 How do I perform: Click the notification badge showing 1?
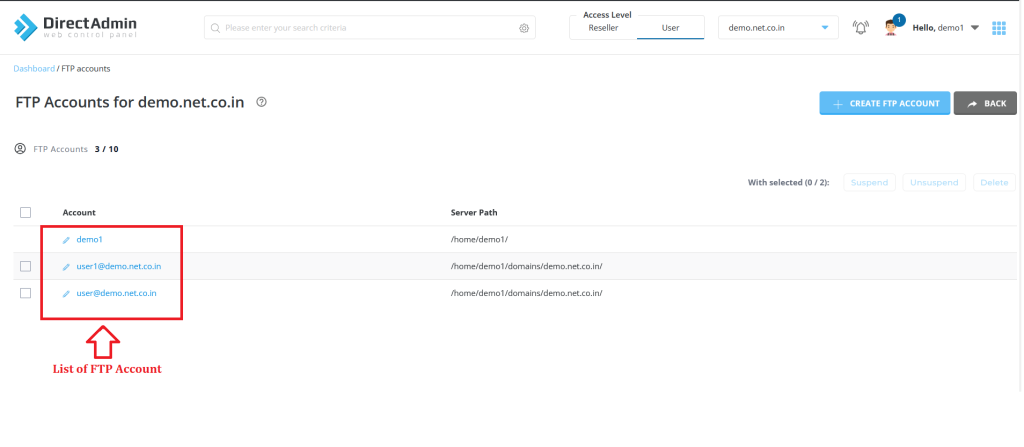(x=899, y=20)
